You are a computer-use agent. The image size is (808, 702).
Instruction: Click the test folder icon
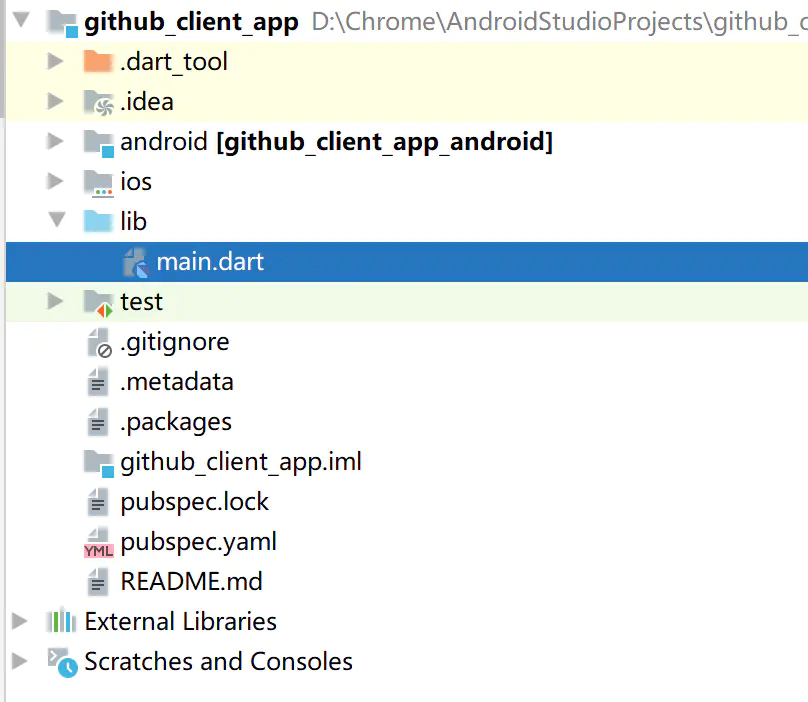[x=98, y=302]
